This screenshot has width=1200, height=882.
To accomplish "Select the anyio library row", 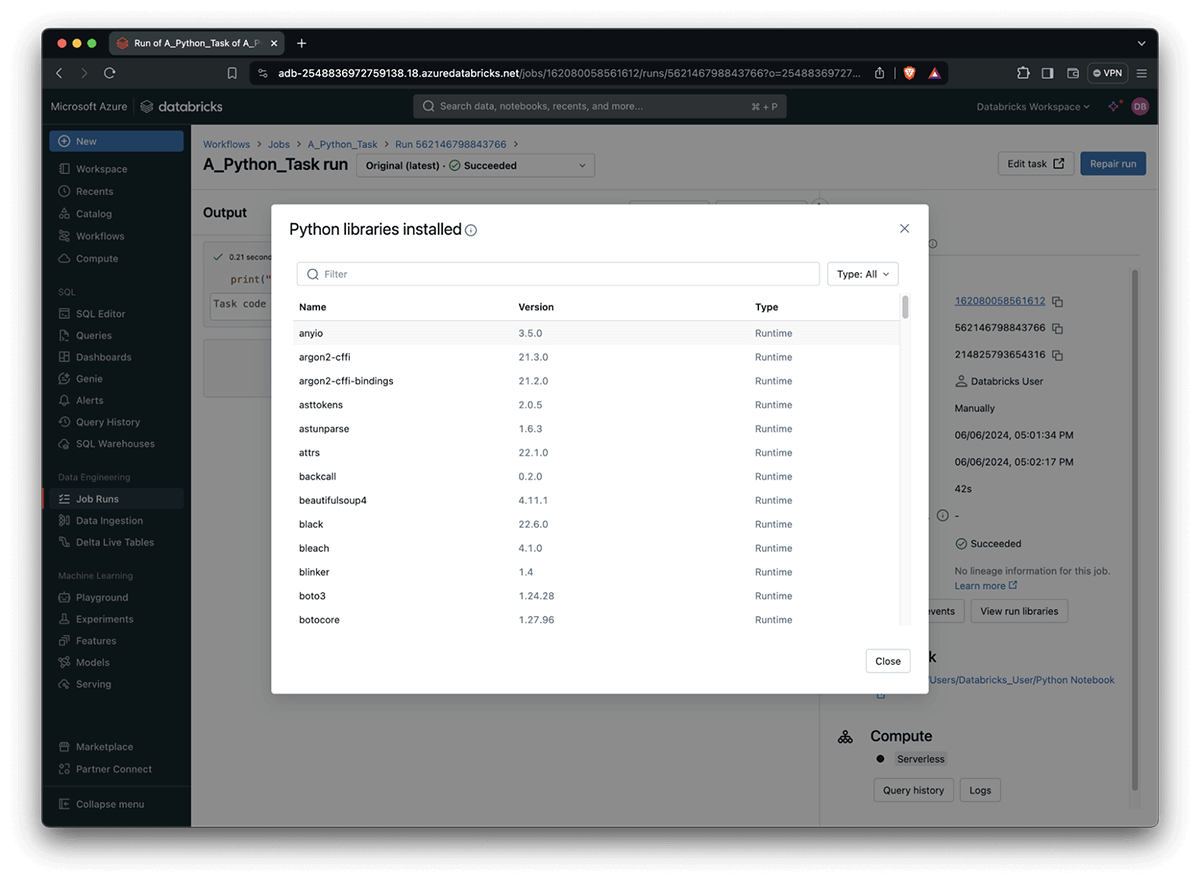I will (596, 333).
